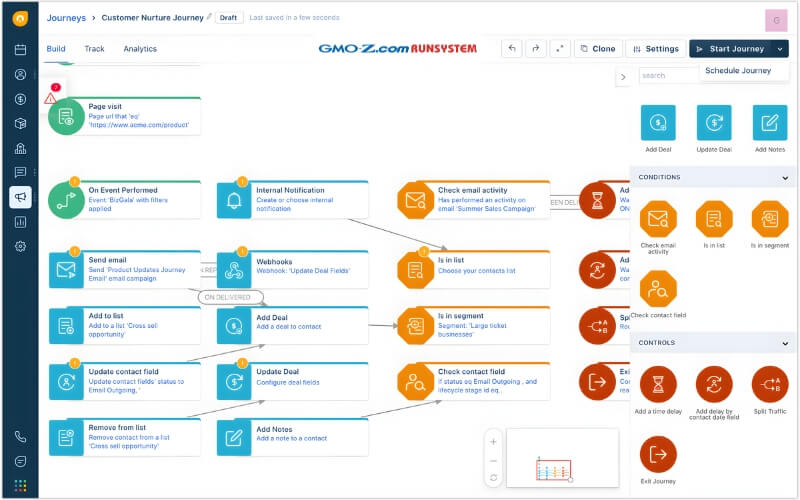800x500 pixels.
Task: Click the Start Journey button
Action: (731, 49)
